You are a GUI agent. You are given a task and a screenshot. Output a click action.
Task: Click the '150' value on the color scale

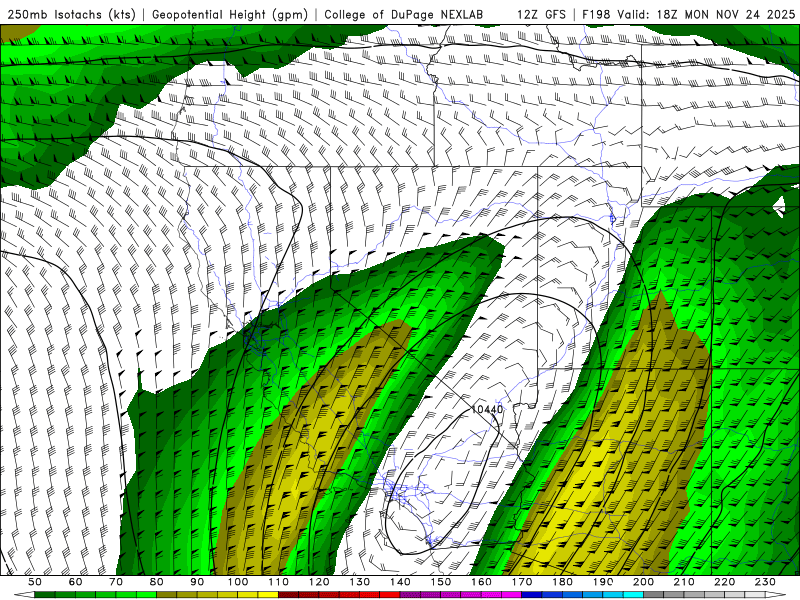pyautogui.click(x=440, y=582)
